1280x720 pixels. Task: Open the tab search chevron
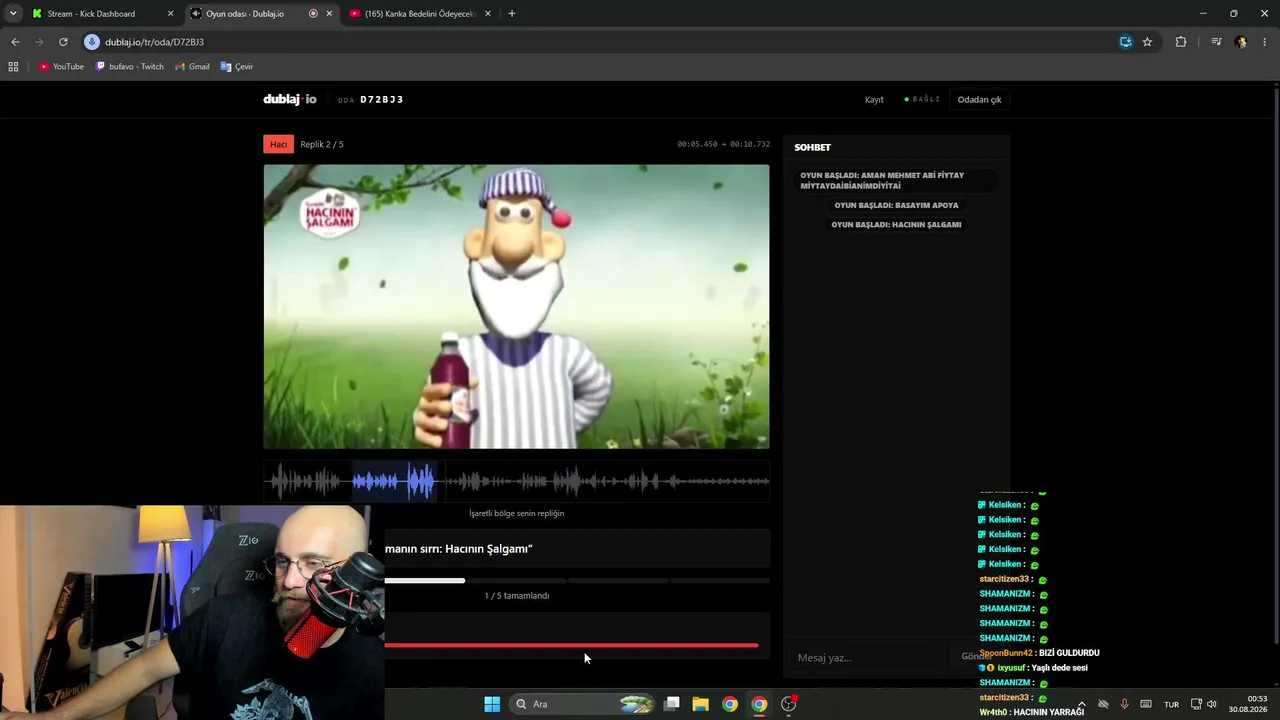13,14
